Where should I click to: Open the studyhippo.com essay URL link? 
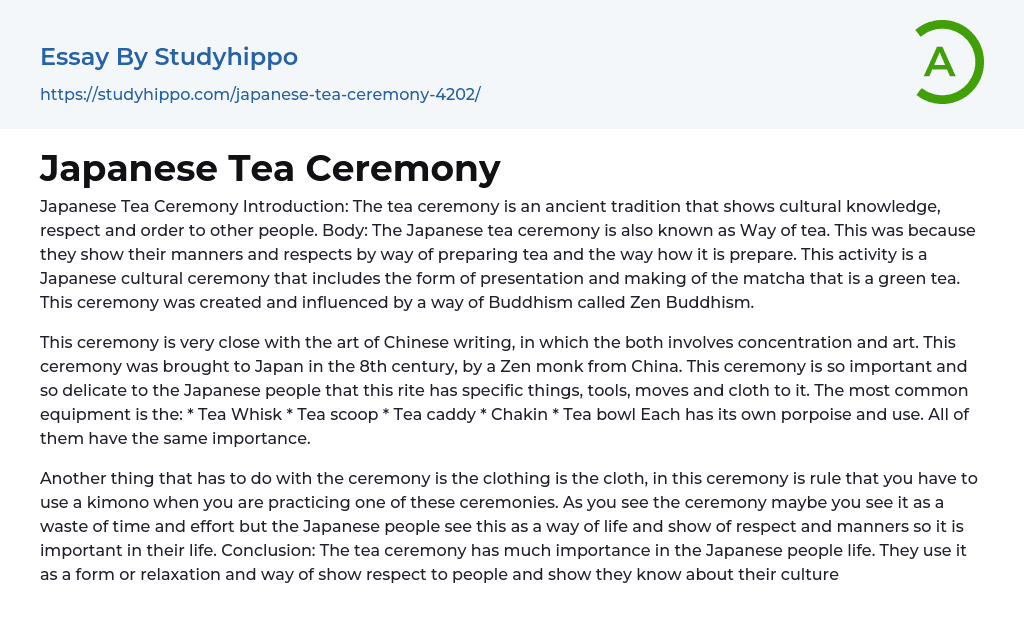[x=260, y=94]
